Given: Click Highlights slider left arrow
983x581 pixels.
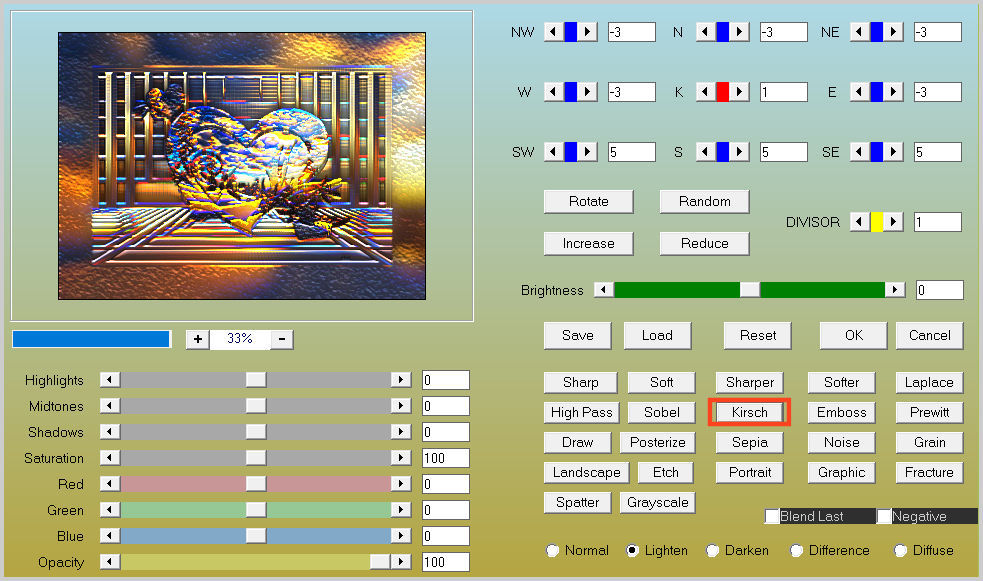Looking at the screenshot, I should (x=110, y=380).
